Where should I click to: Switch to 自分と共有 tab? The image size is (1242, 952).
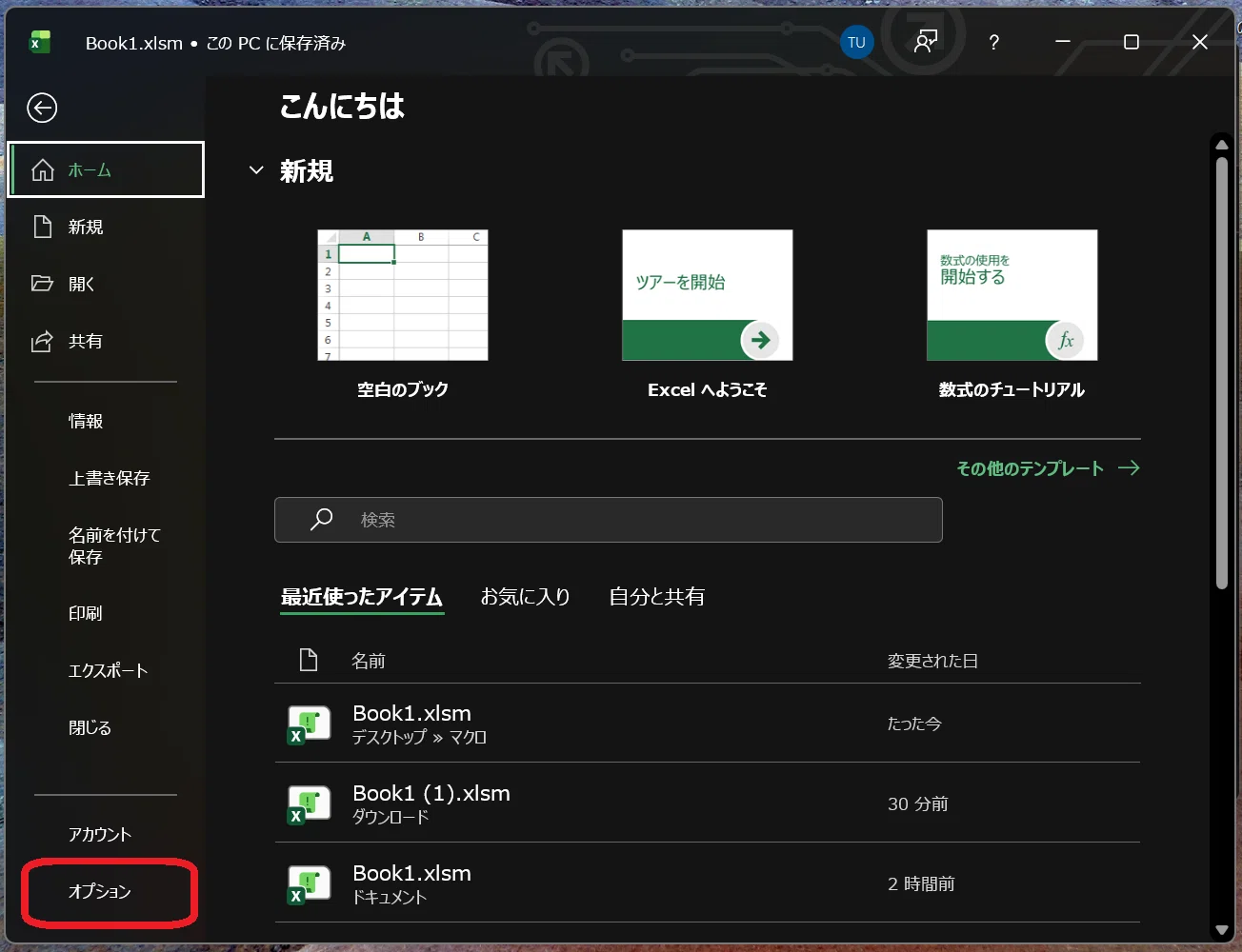(657, 597)
